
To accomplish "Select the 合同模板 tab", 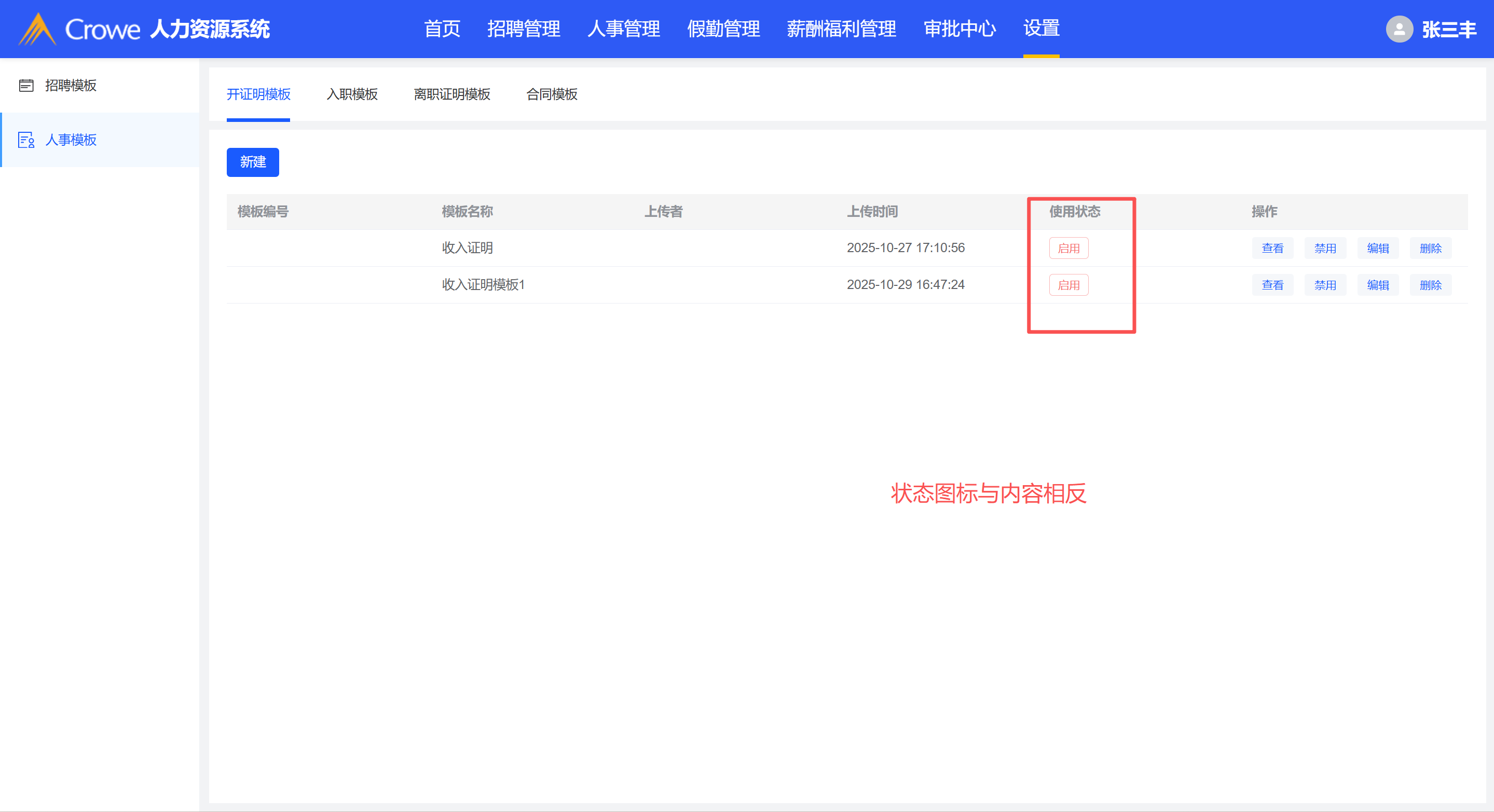I will pyautogui.click(x=552, y=94).
